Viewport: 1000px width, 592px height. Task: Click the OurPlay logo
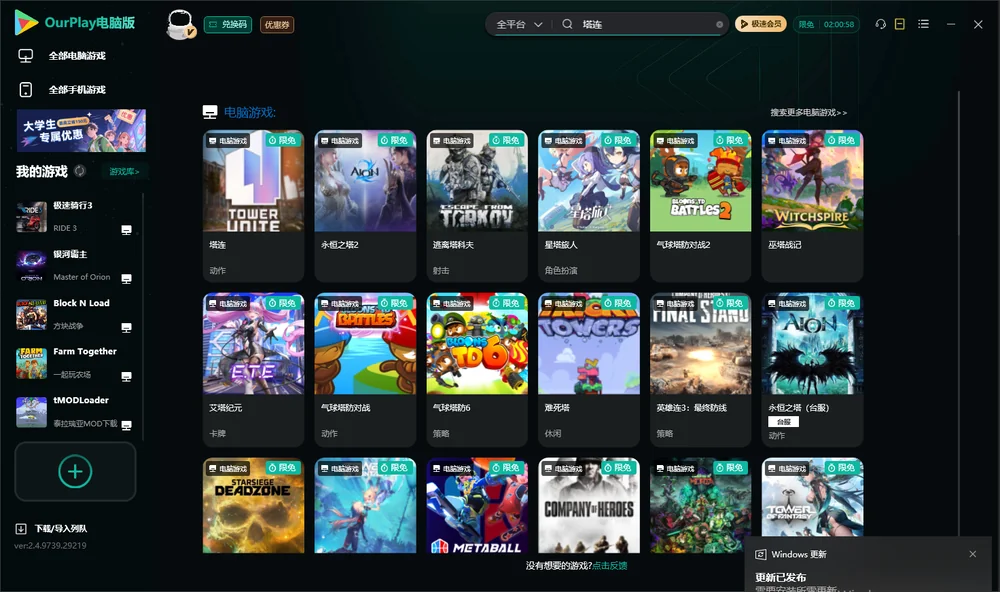(75, 23)
